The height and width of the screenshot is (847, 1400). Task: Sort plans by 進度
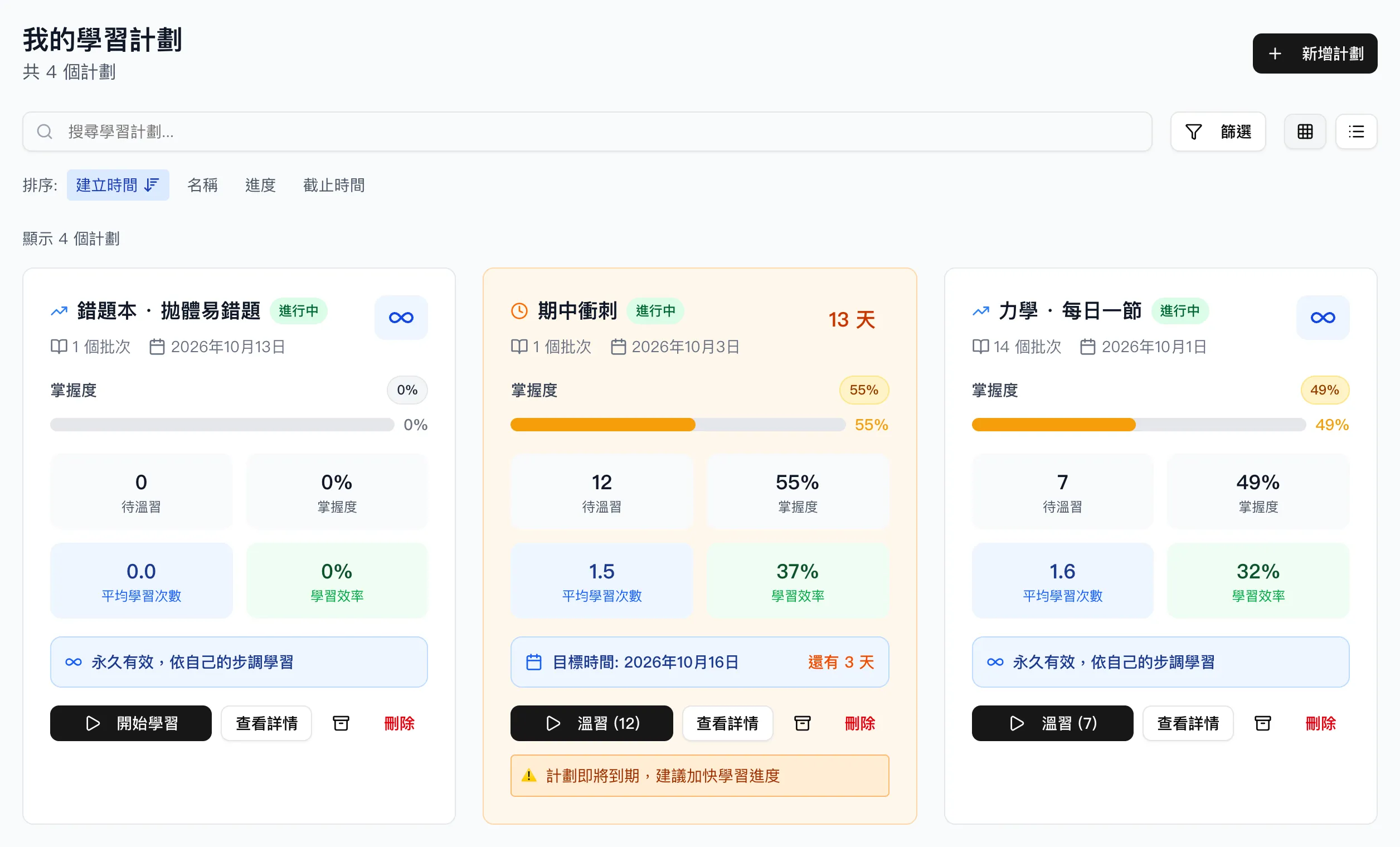(x=260, y=185)
